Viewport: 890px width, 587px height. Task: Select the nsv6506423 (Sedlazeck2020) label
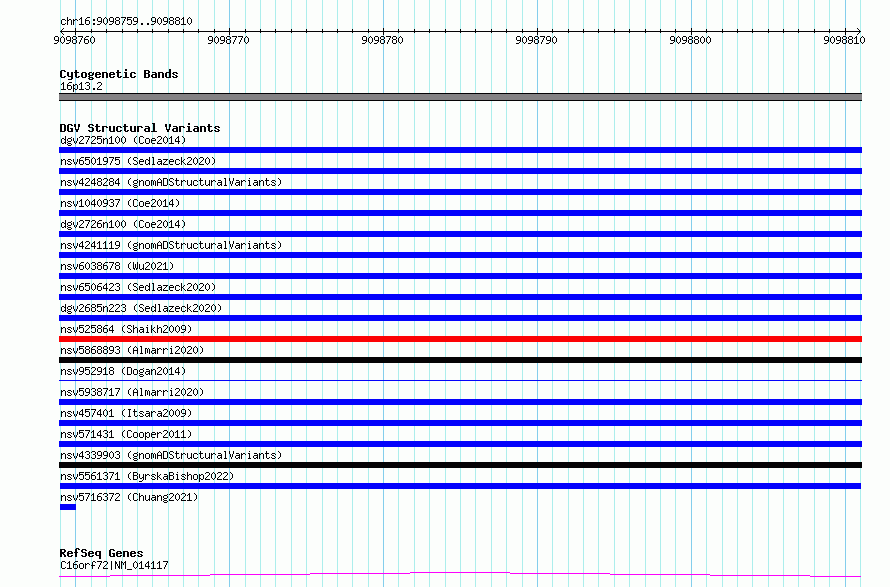point(138,287)
